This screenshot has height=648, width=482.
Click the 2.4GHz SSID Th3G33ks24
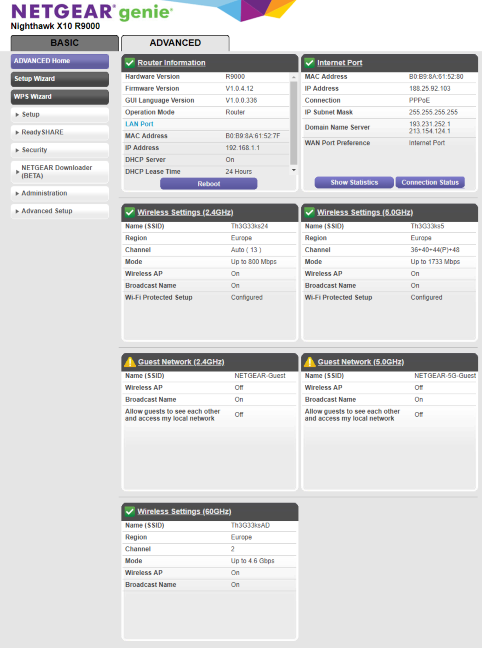[x=249, y=226]
